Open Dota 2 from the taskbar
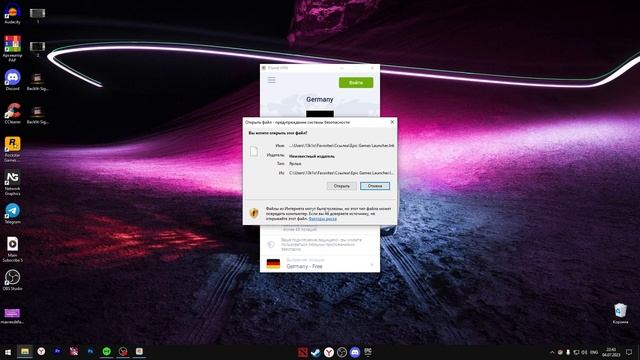This screenshot has height=360, width=640. 302,352
